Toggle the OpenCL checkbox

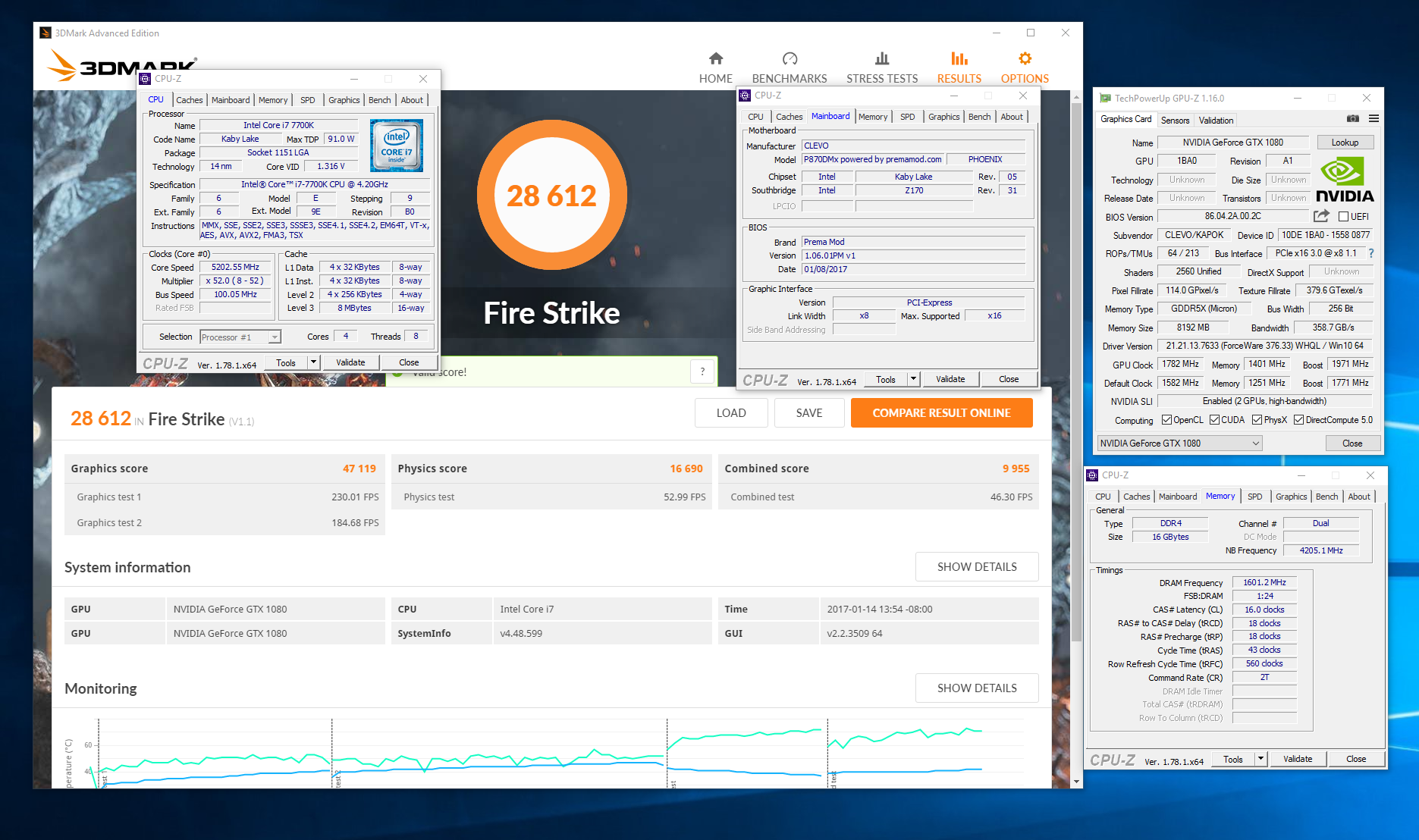[1166, 420]
